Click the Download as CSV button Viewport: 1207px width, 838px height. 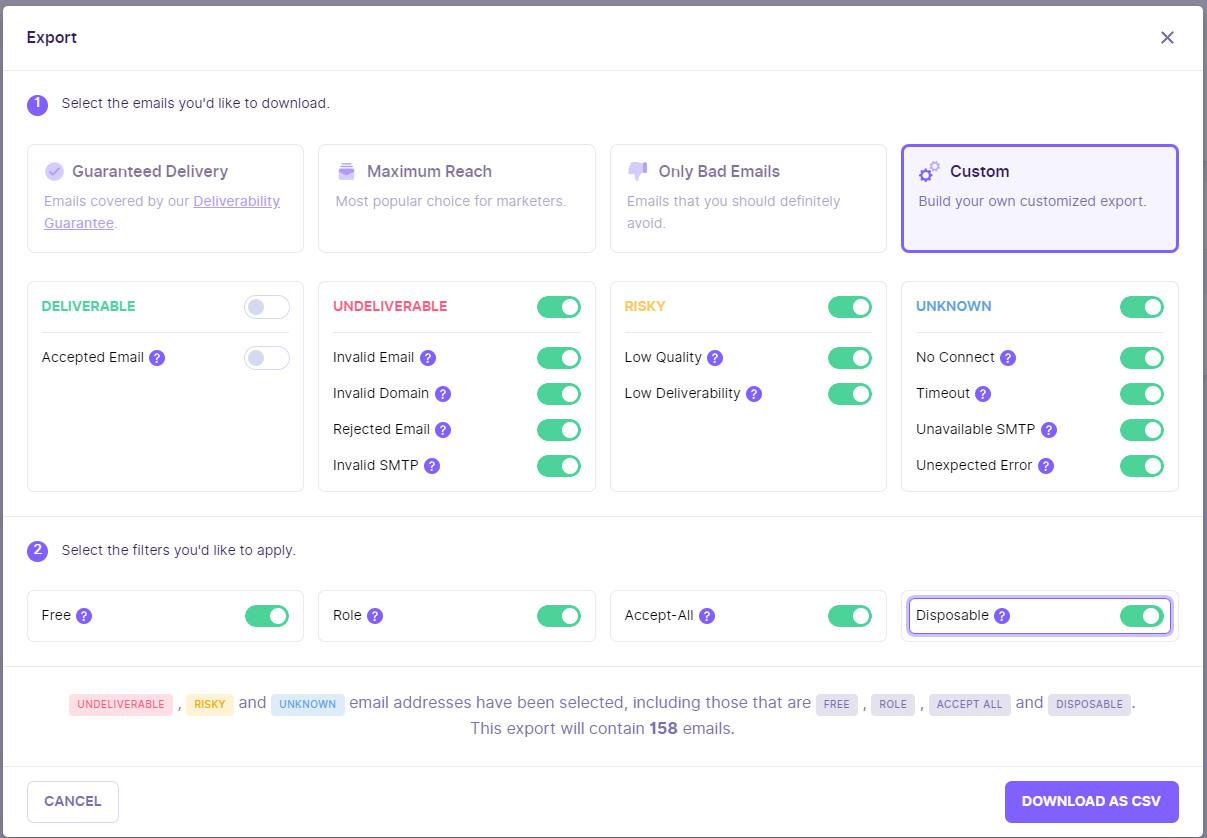1092,802
